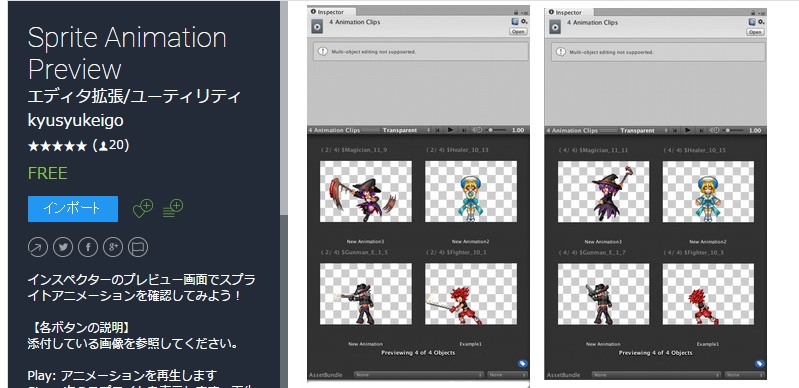Open Transparent dropdown in second screenshot
This screenshot has height=388, width=799.
[x=644, y=131]
